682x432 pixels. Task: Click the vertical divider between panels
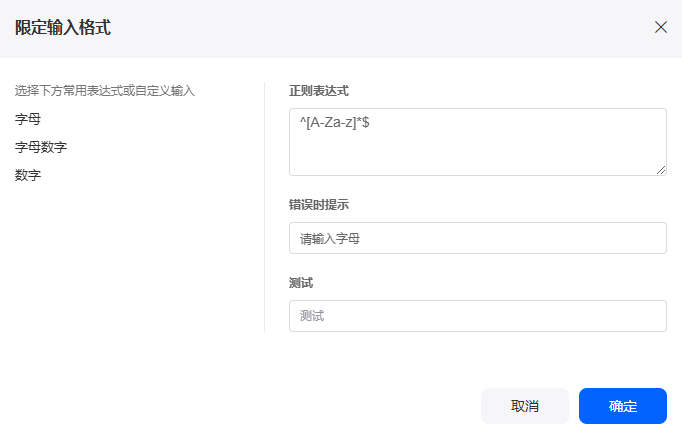pos(264,207)
